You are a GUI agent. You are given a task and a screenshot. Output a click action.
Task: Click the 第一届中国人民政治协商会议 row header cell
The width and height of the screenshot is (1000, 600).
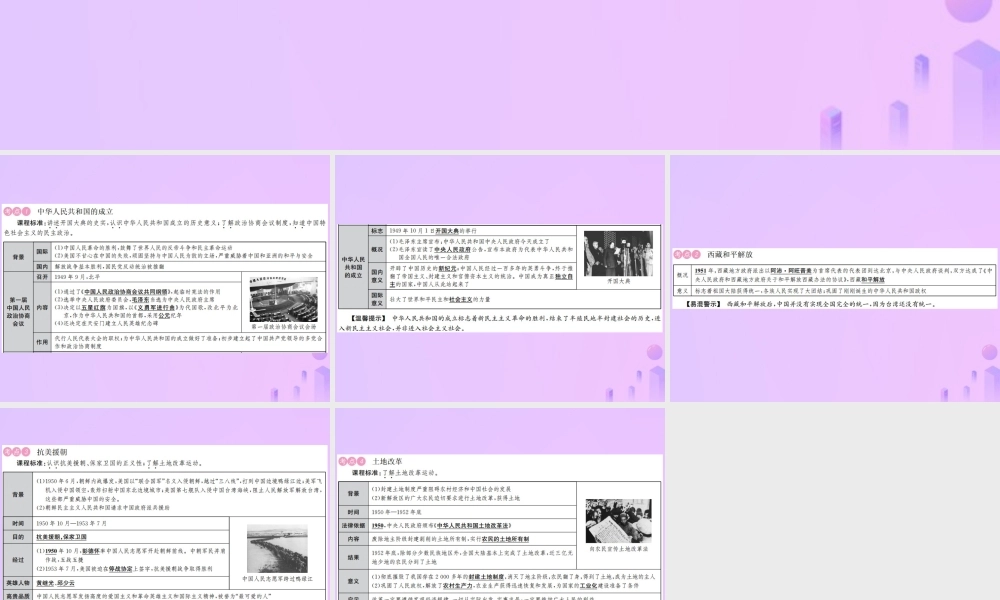pos(18,311)
